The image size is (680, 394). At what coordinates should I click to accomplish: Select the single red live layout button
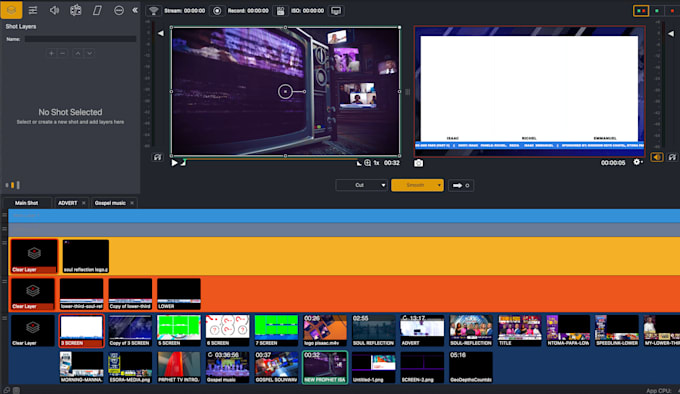672,11
